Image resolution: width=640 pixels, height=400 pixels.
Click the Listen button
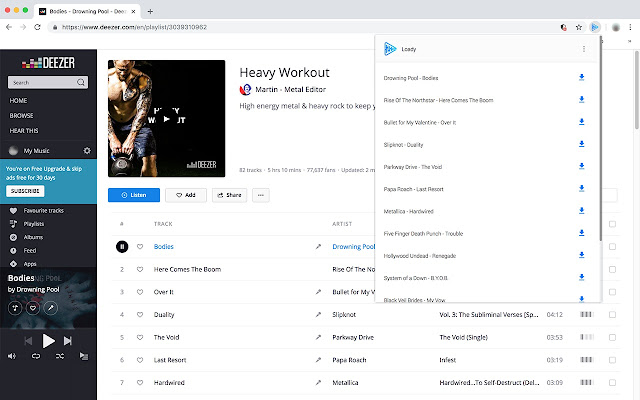point(134,195)
